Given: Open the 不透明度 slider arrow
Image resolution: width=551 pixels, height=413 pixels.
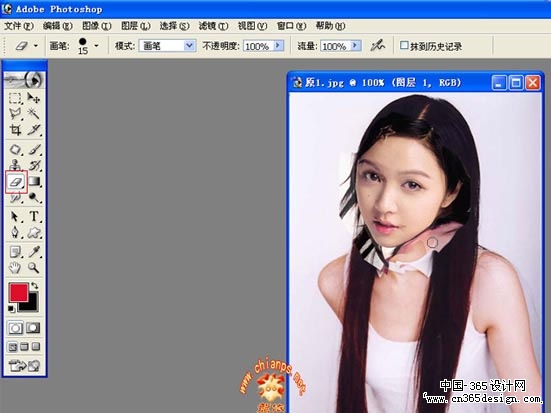Looking at the screenshot, I should [x=279, y=45].
